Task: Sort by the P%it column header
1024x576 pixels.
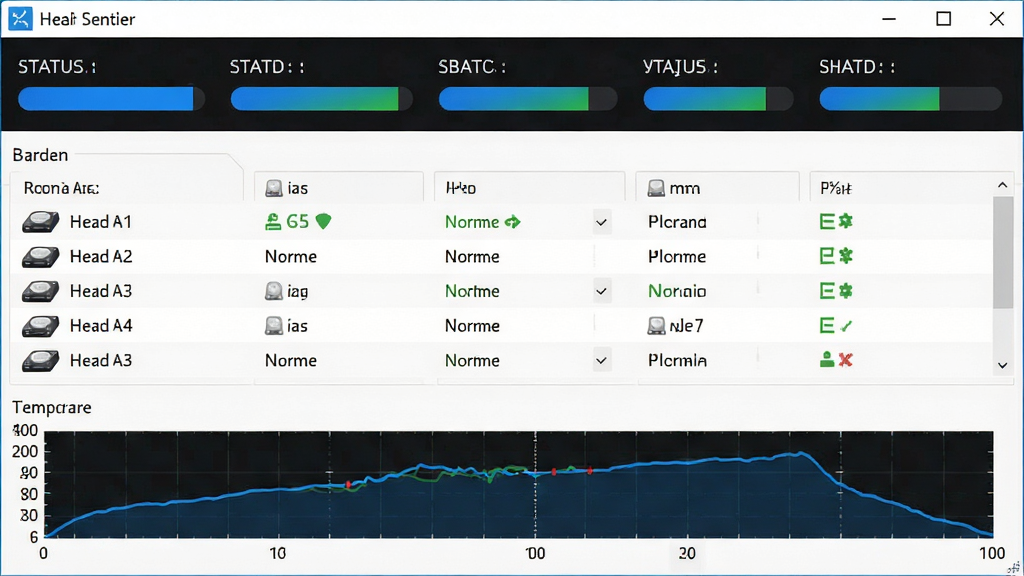Action: (x=835, y=189)
